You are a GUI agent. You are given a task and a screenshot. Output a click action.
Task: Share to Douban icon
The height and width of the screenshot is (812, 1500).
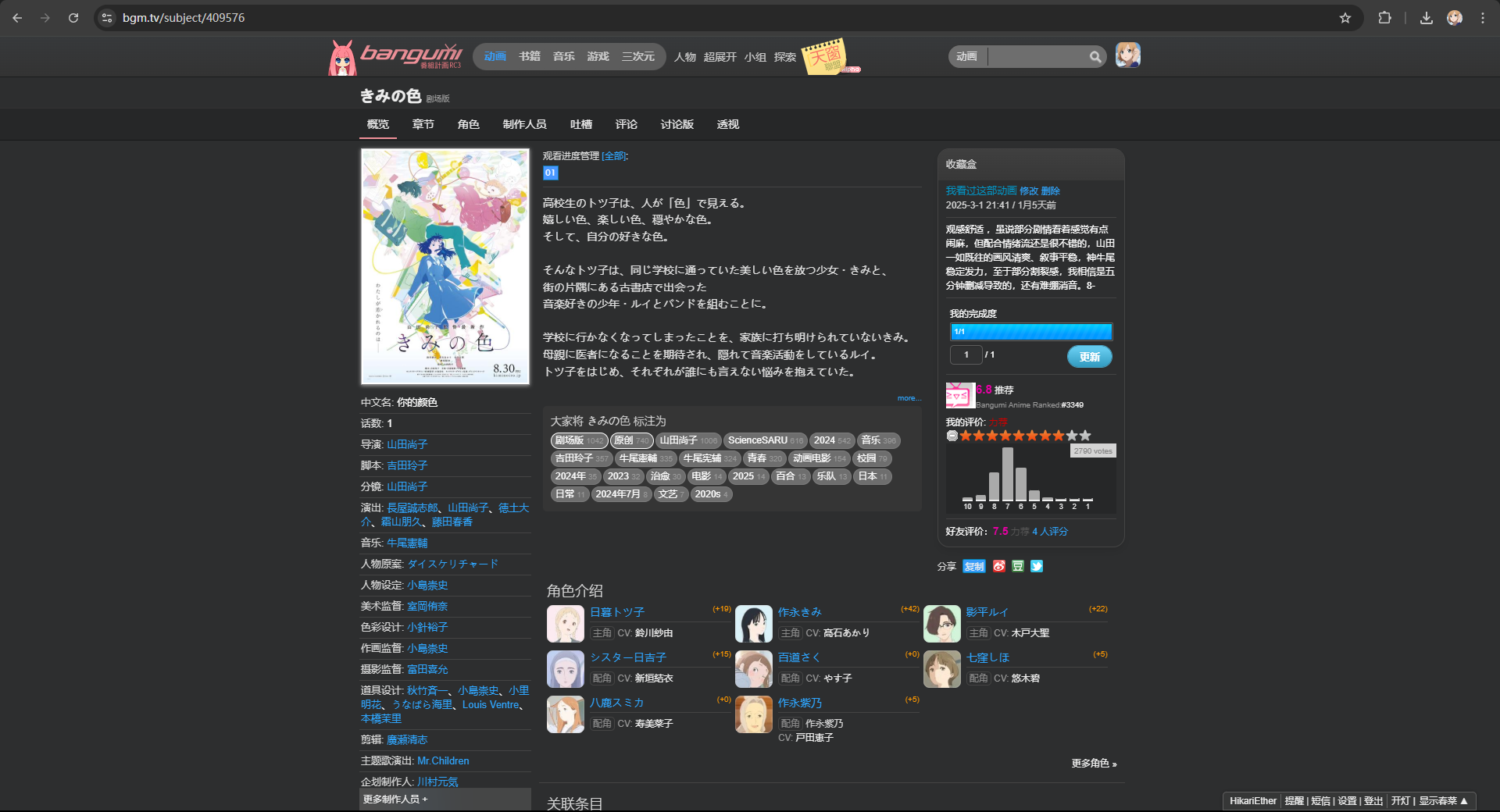tap(1018, 566)
